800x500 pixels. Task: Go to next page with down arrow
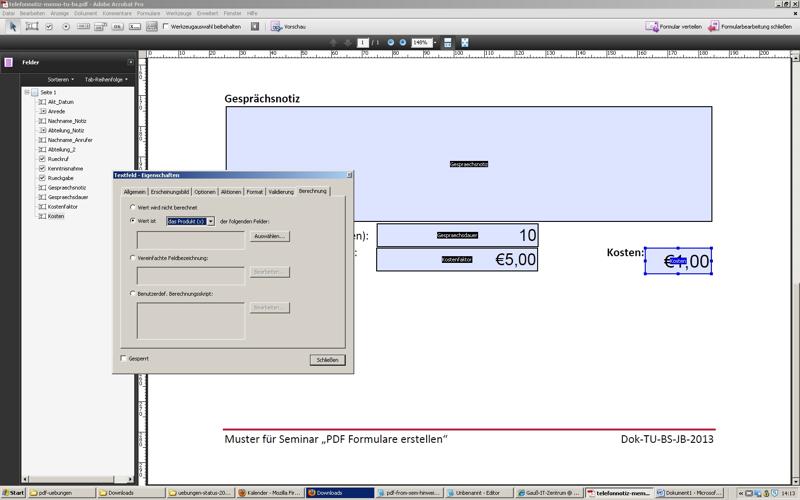tap(347, 43)
